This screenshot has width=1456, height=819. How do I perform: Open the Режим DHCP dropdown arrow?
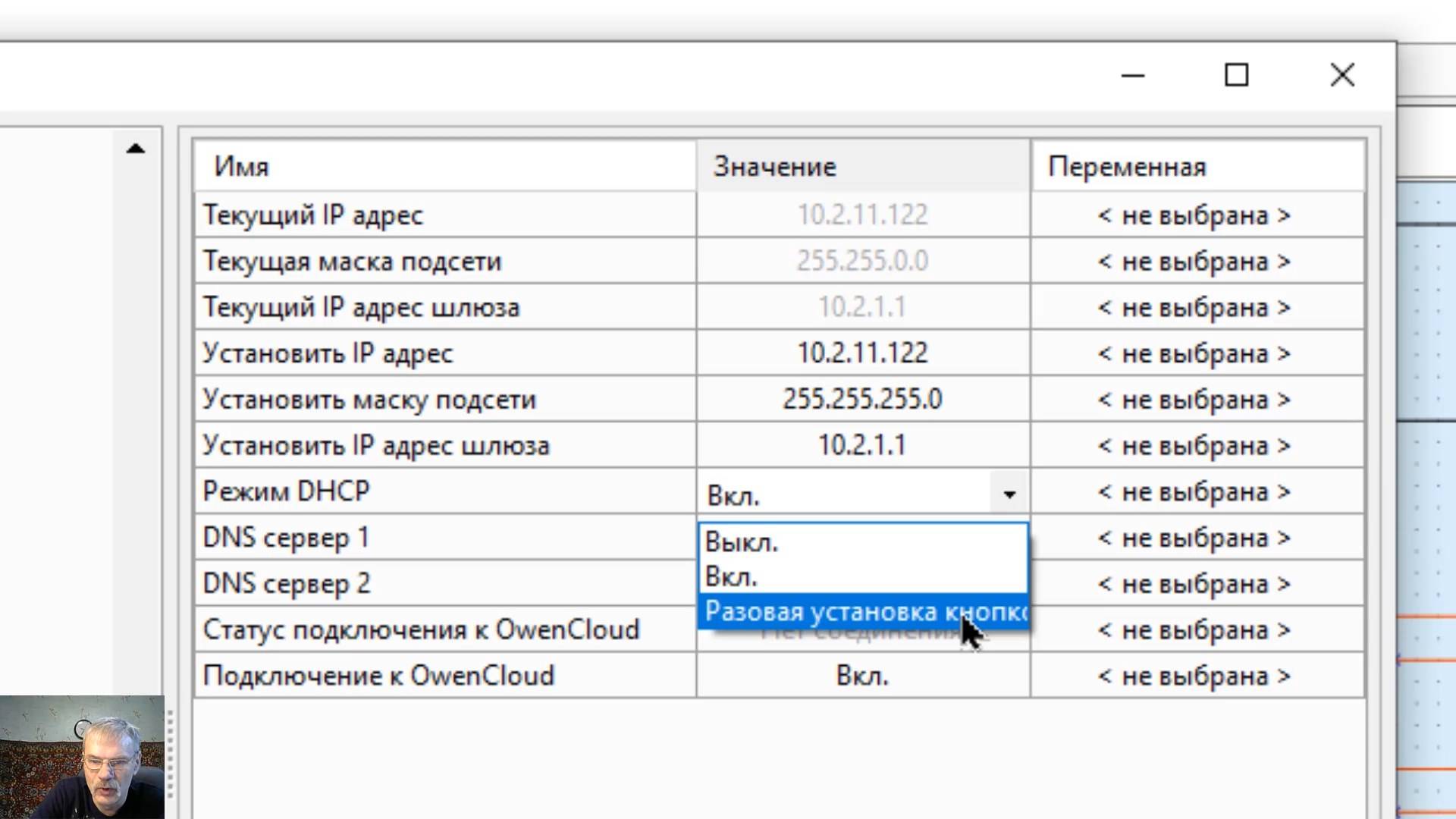click(1009, 494)
